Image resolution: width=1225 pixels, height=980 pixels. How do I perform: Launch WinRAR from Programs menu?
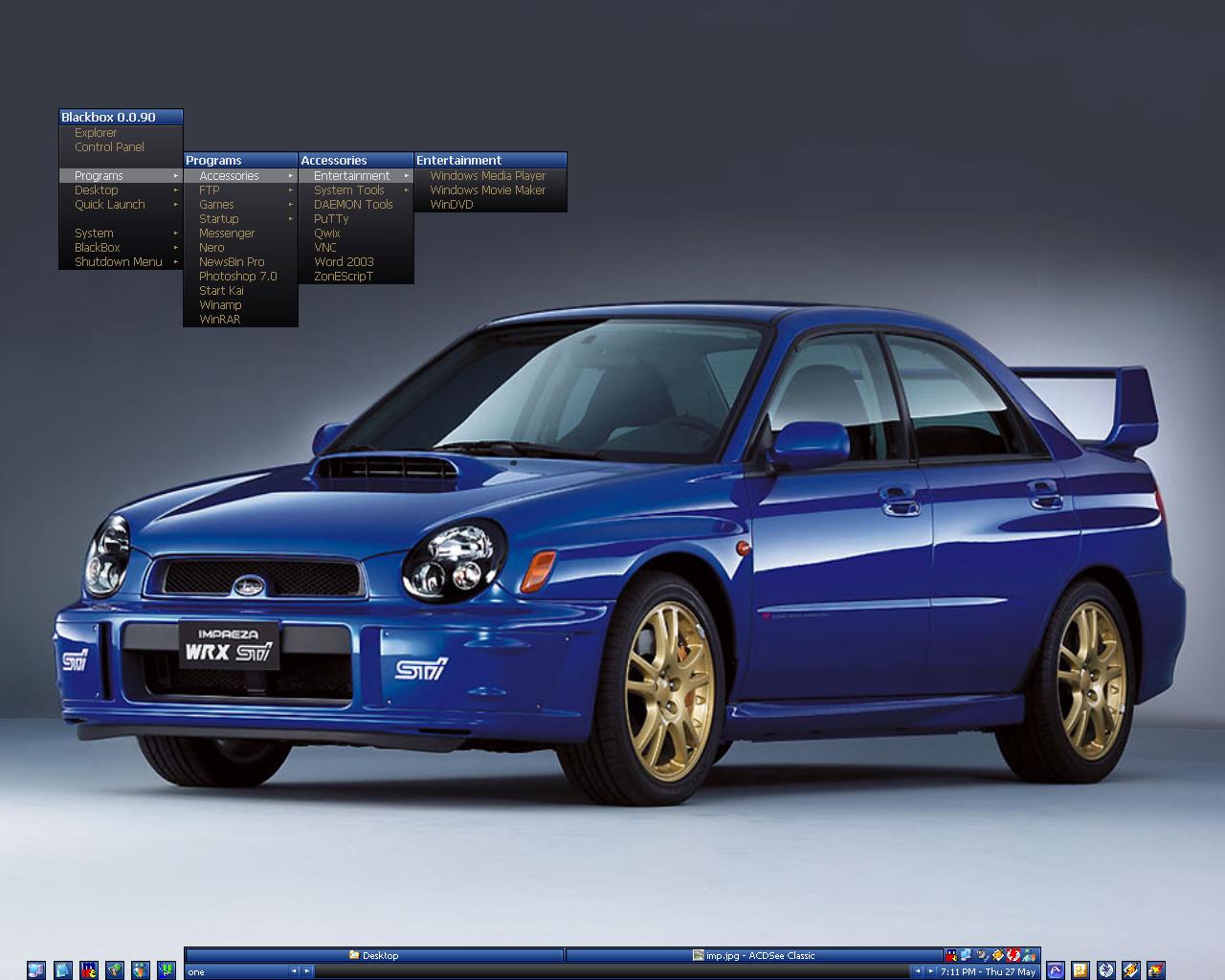[240, 320]
